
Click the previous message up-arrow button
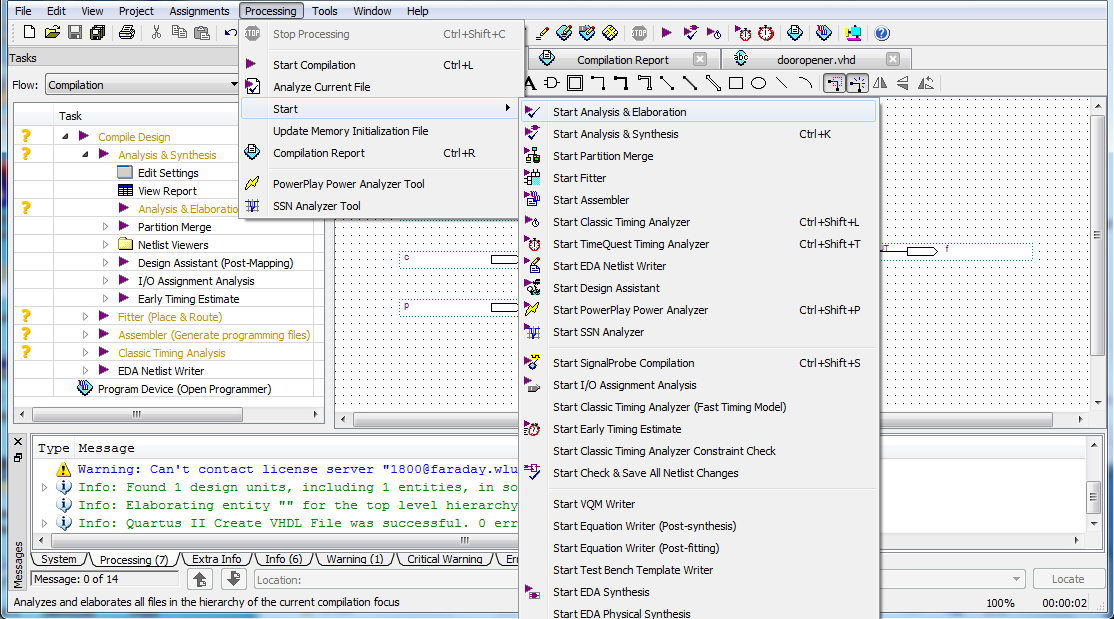pos(200,579)
